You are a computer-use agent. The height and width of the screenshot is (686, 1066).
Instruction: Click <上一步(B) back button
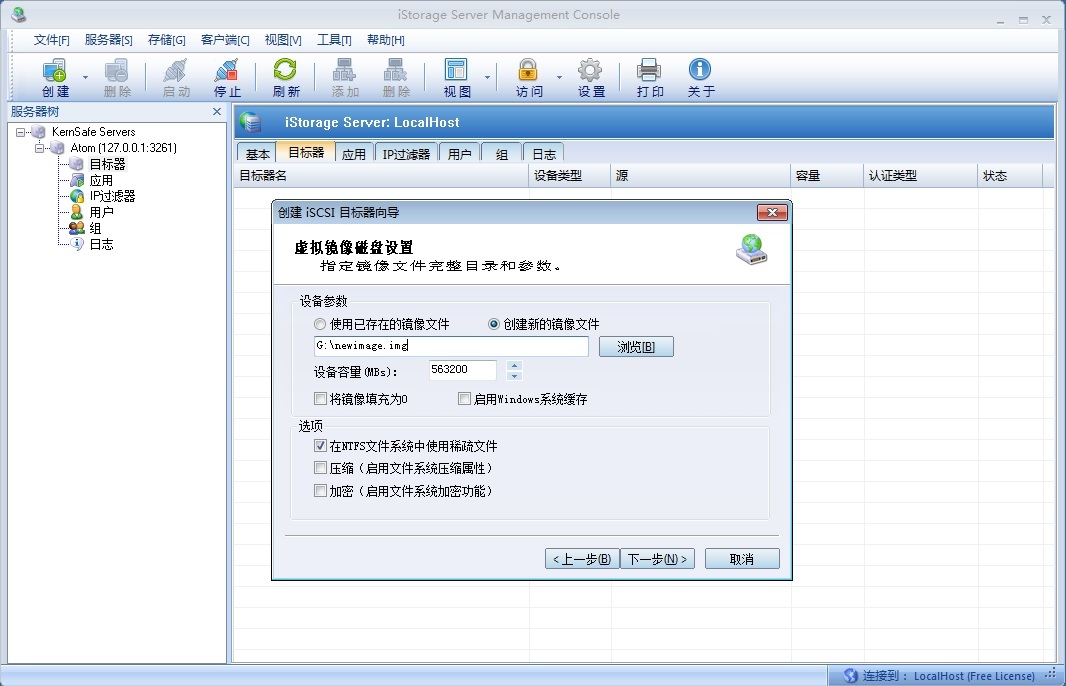point(582,559)
